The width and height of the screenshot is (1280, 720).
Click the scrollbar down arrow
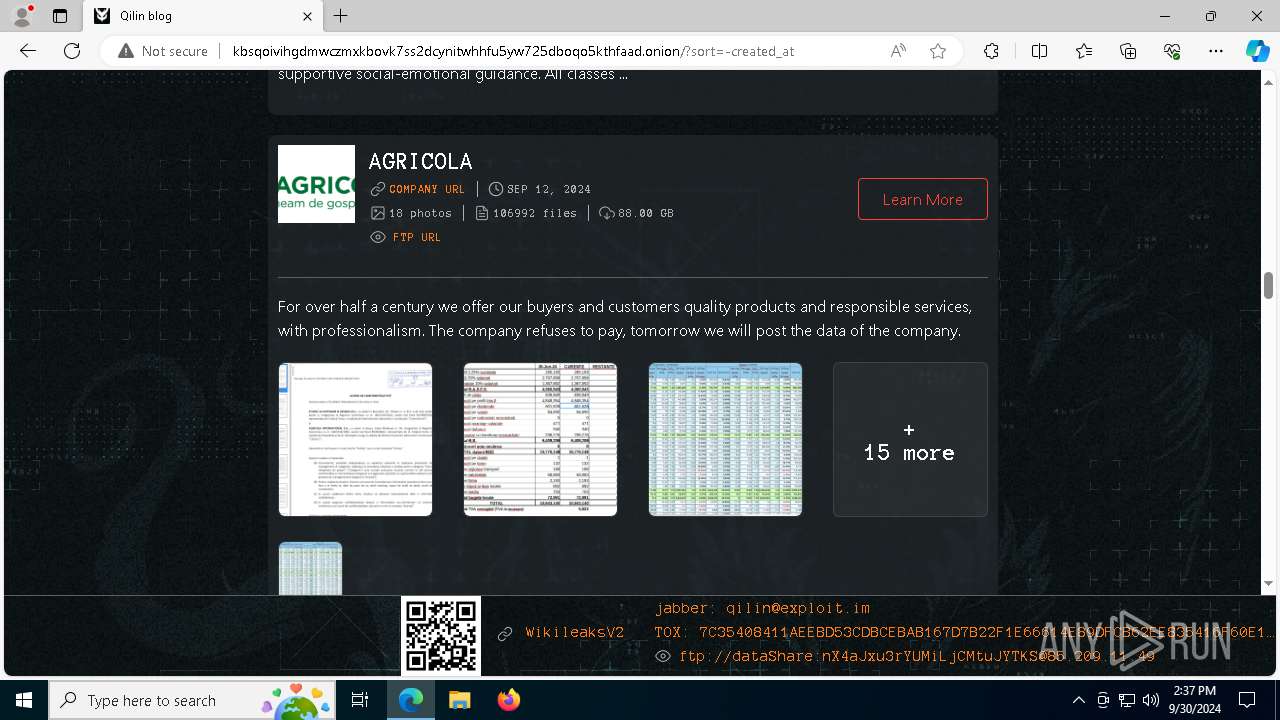[x=1269, y=584]
